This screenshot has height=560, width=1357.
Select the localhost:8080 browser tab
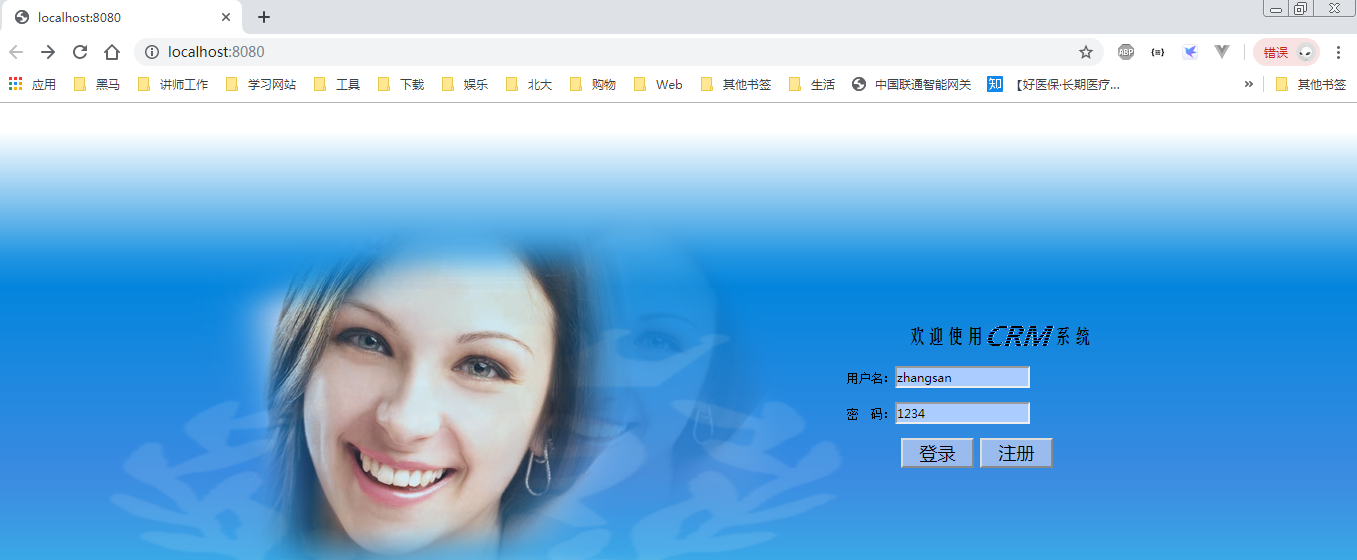121,18
